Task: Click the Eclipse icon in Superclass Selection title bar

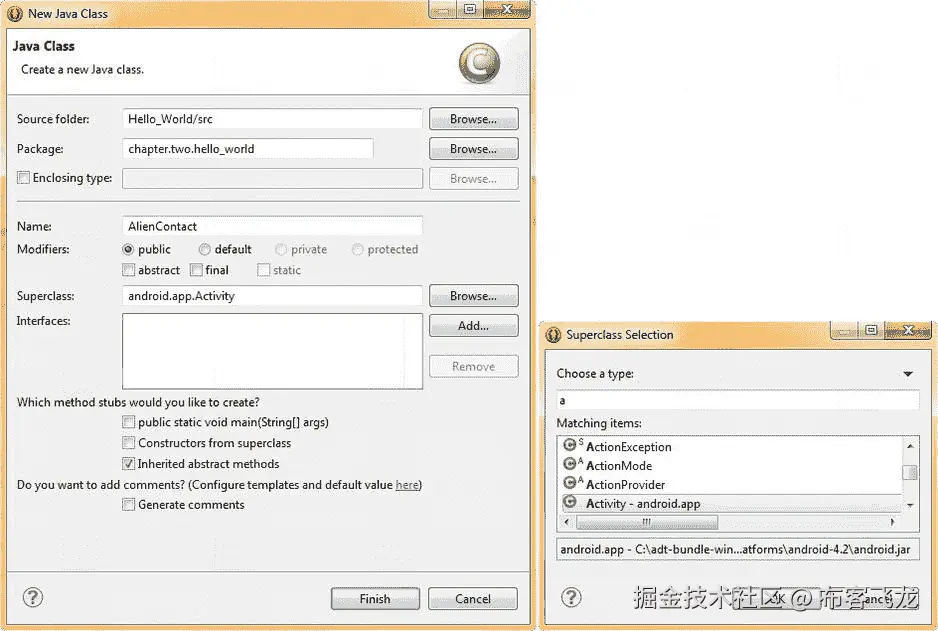Action: coord(553,335)
